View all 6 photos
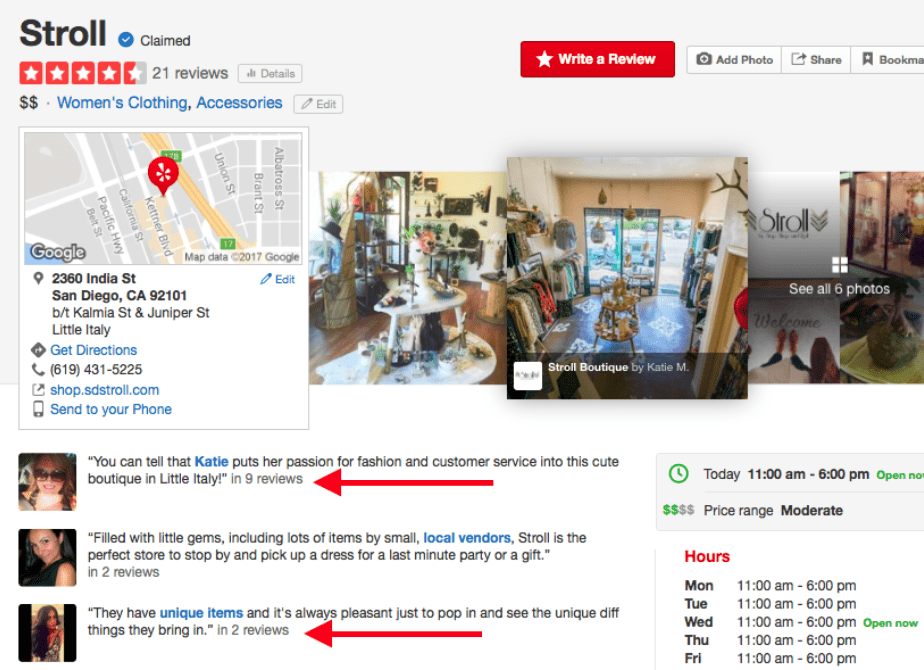The width and height of the screenshot is (924, 670). tap(839, 289)
